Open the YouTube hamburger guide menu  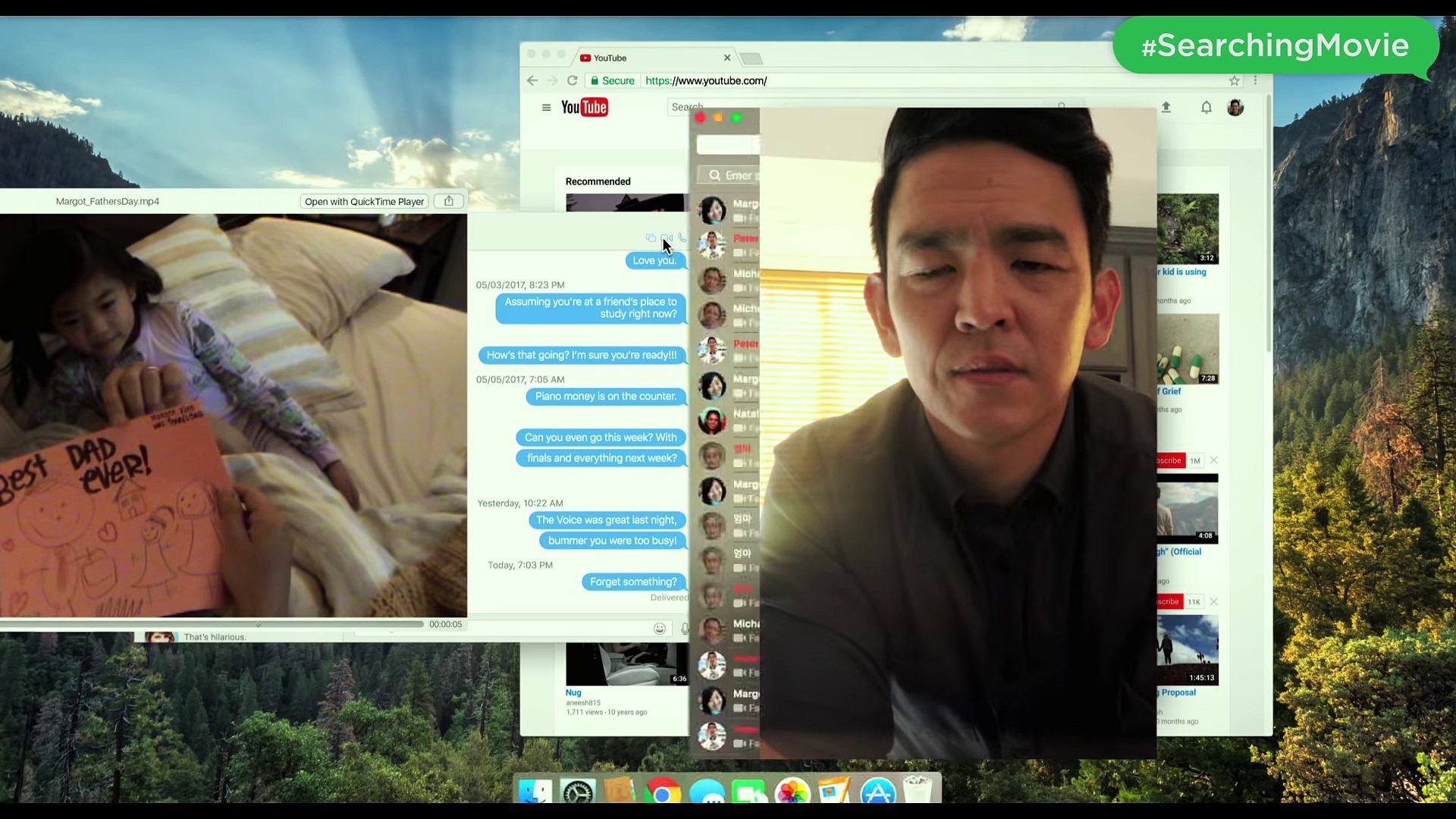pyautogui.click(x=546, y=108)
